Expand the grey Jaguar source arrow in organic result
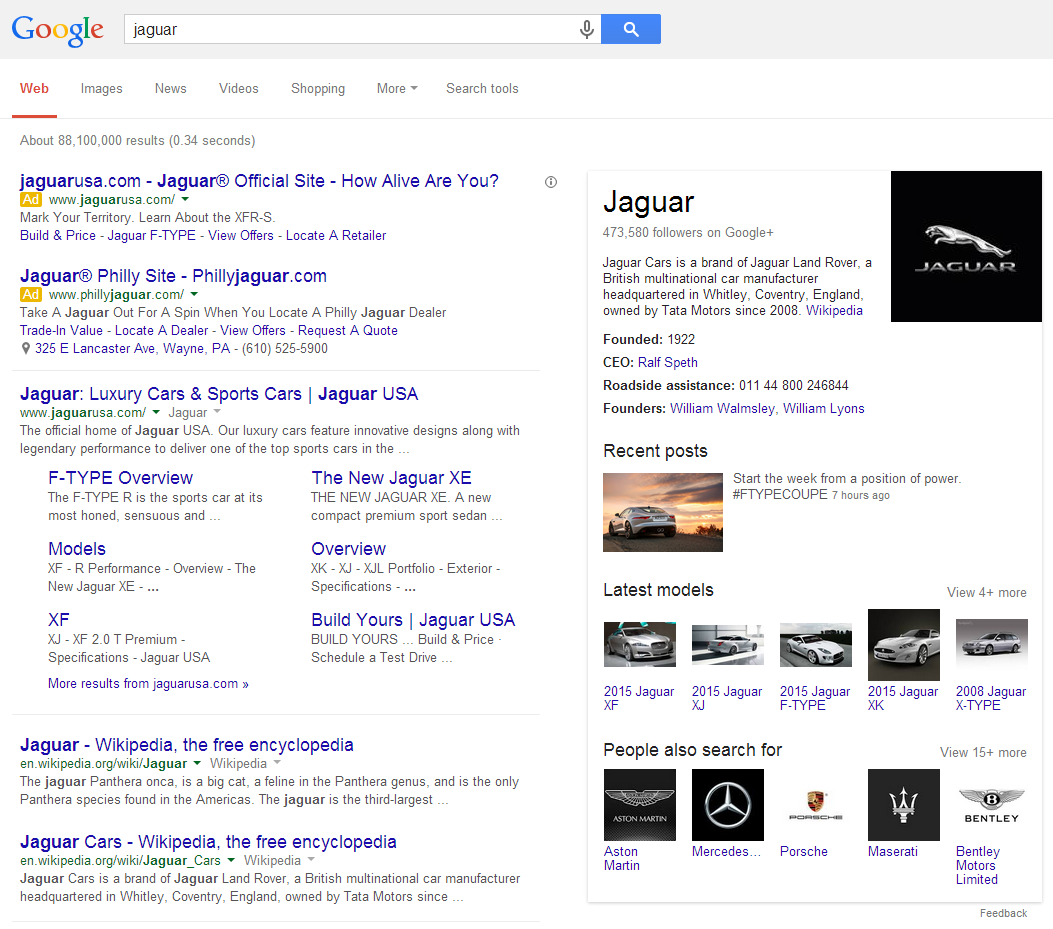This screenshot has width=1053, height=929. (217, 412)
